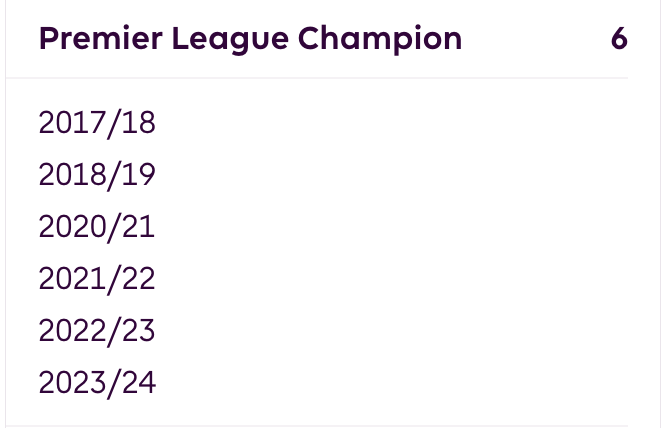Select the title count number 6
The height and width of the screenshot is (428, 666).
tap(619, 39)
